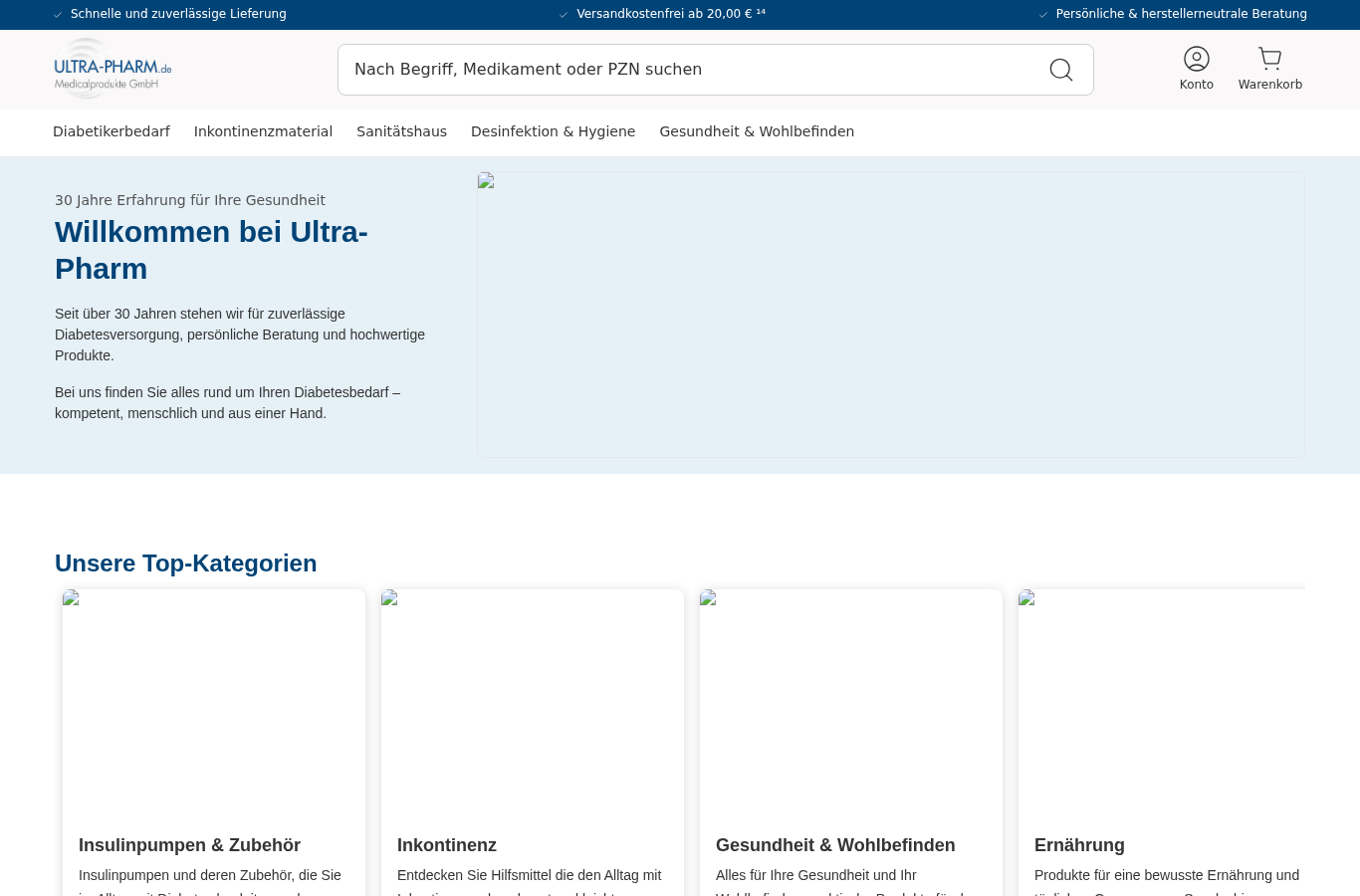Click checkmark icon beside Persönliche Beratung
1360x896 pixels.
point(1043,15)
